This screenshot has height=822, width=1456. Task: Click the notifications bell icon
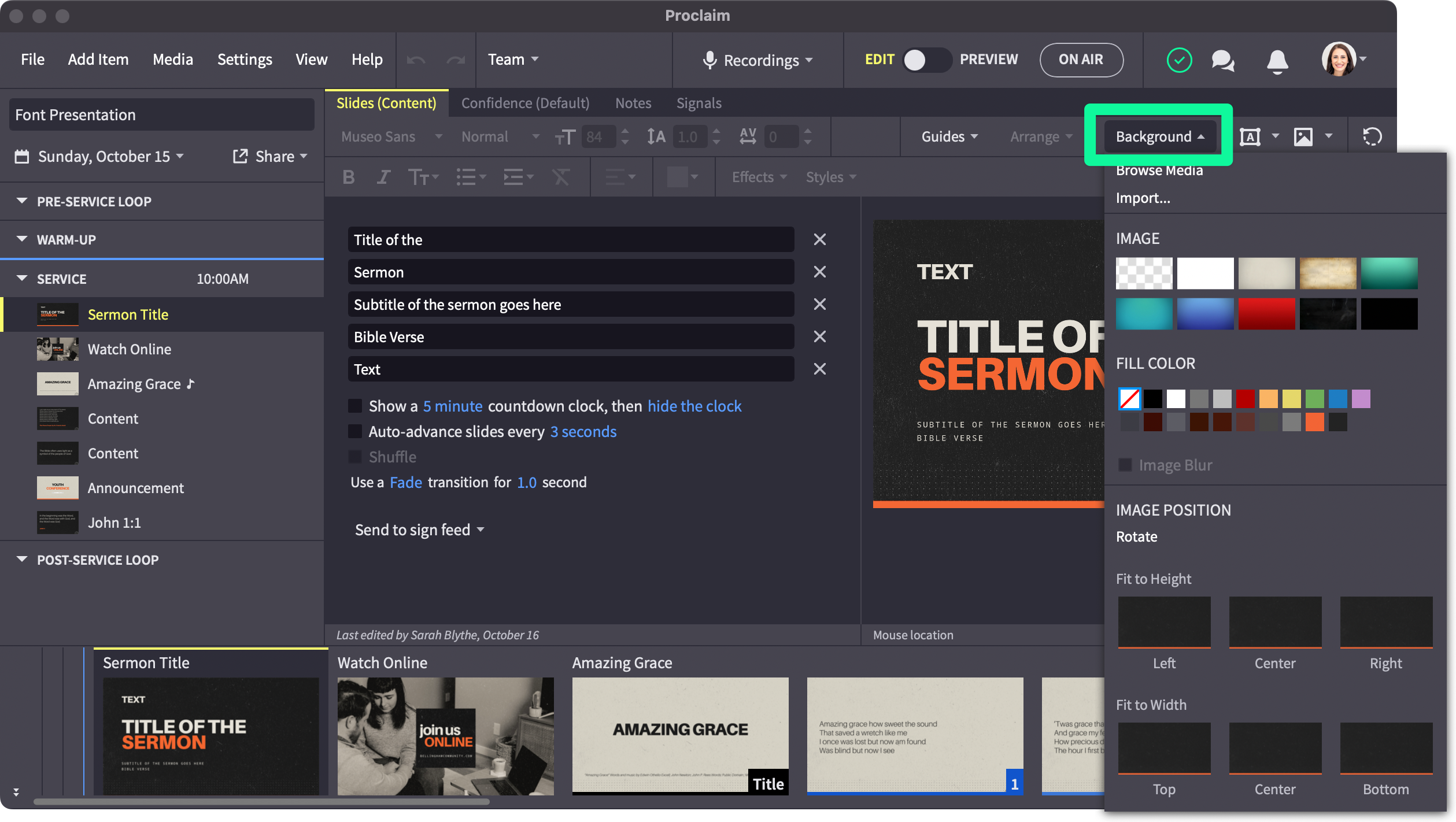pyautogui.click(x=1277, y=60)
